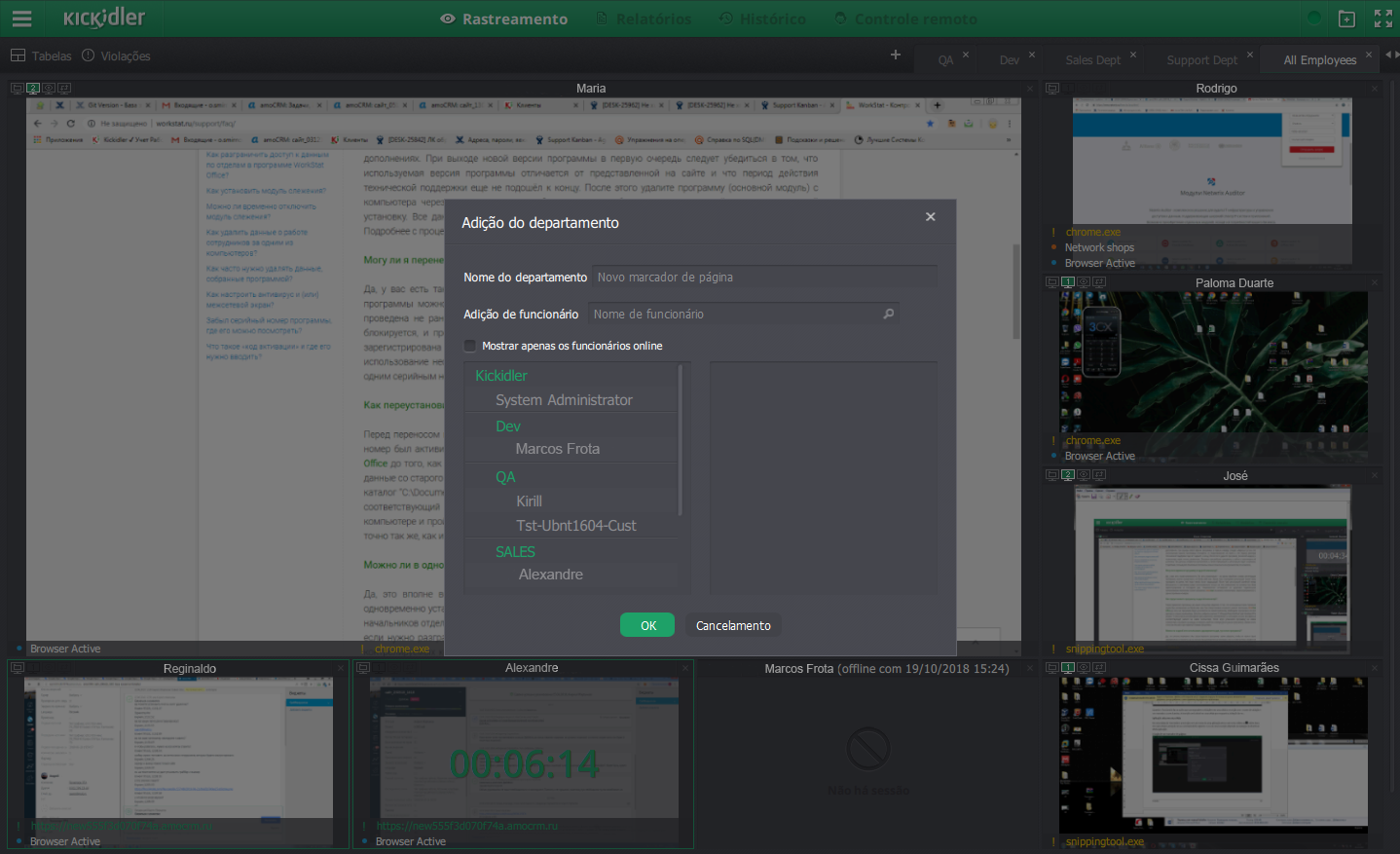This screenshot has height=854, width=1400.
Task: Switch to Tabelas view
Action: click(41, 56)
